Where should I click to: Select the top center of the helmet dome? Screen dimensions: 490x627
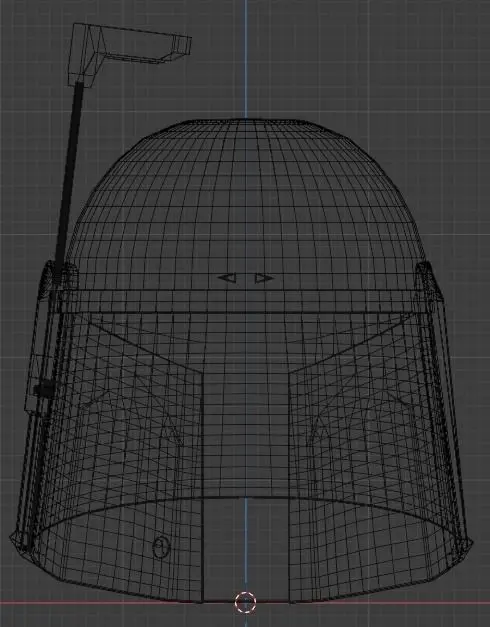(246, 121)
